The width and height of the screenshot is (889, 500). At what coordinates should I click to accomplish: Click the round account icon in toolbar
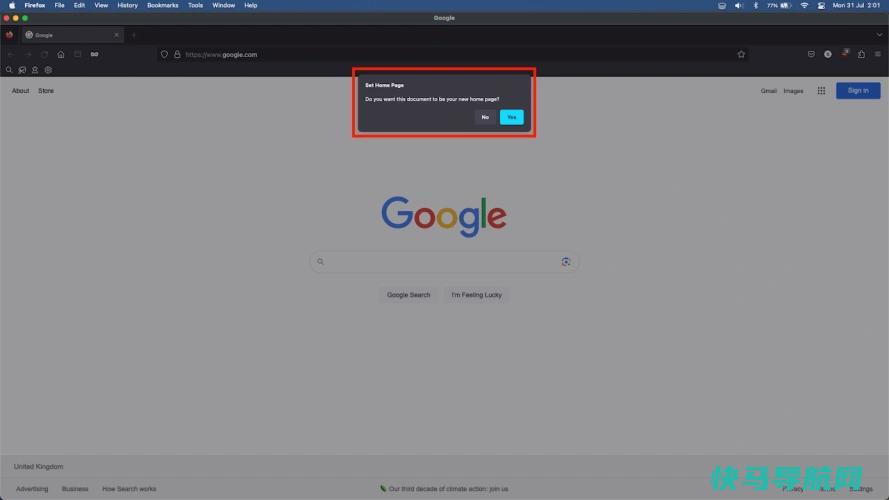tap(828, 54)
